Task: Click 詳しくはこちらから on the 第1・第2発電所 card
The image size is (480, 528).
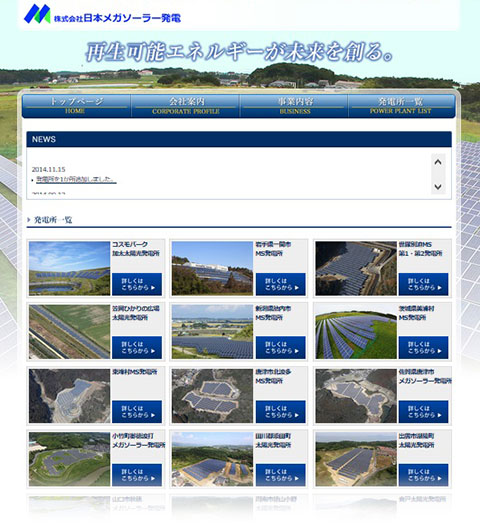Action: point(423,284)
